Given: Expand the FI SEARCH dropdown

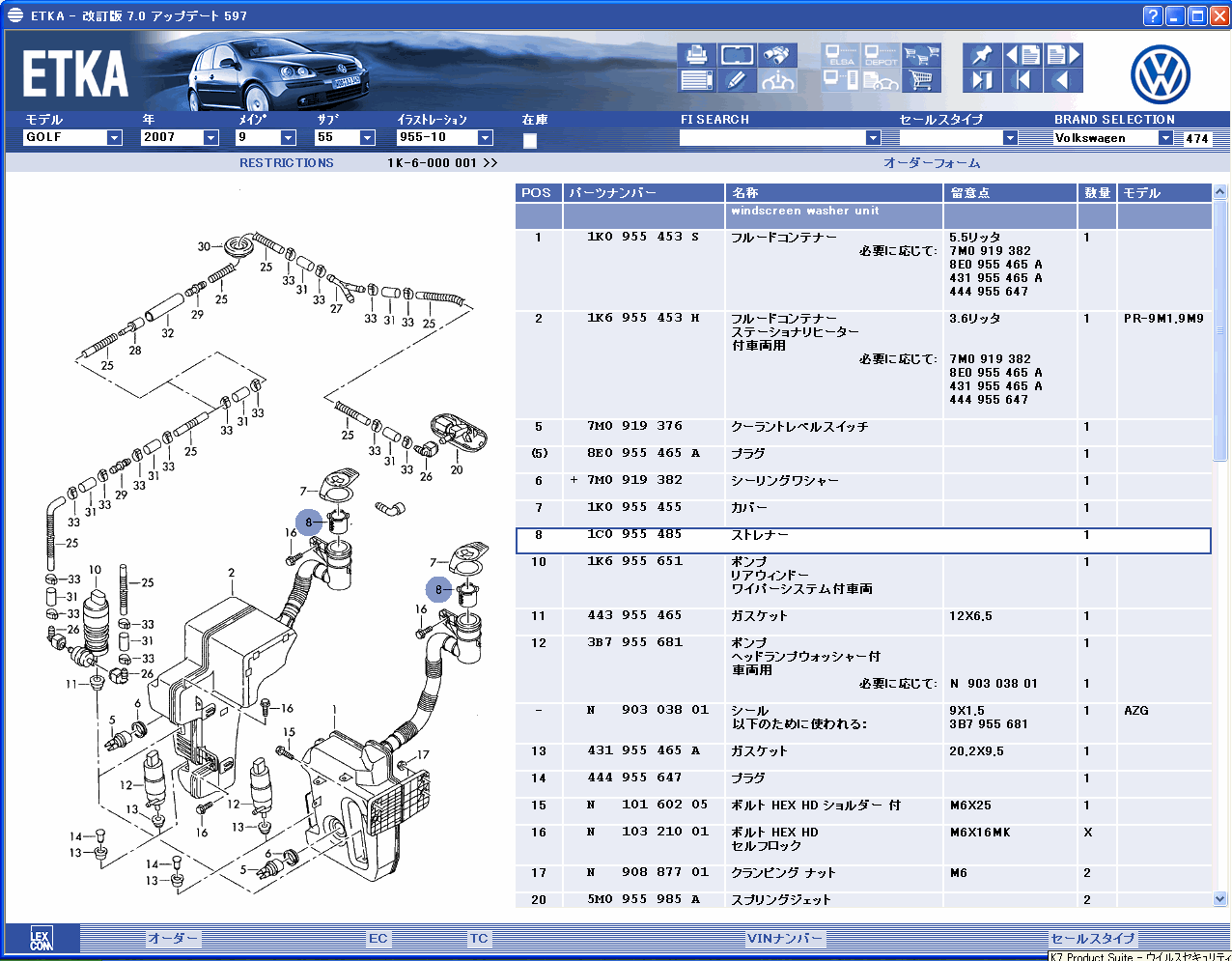Looking at the screenshot, I should pos(873,138).
